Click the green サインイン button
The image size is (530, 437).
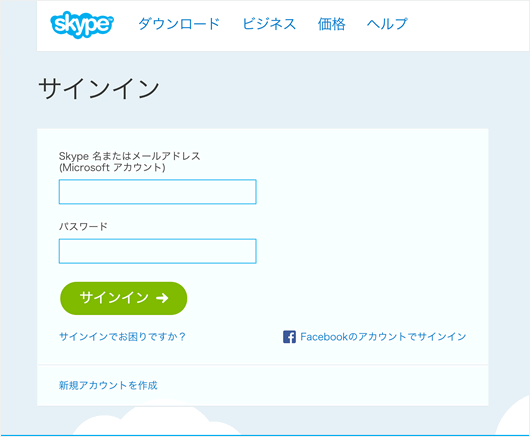pyautogui.click(x=123, y=298)
